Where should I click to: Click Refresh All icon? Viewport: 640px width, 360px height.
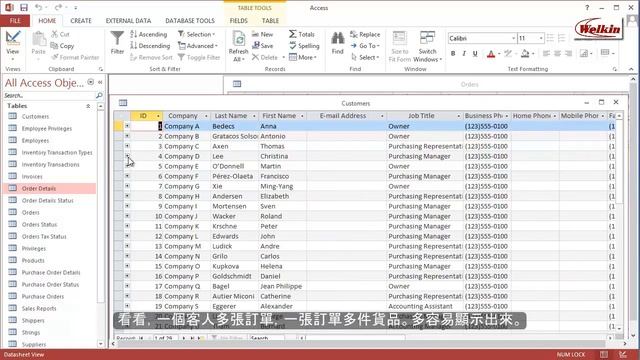click(238, 46)
